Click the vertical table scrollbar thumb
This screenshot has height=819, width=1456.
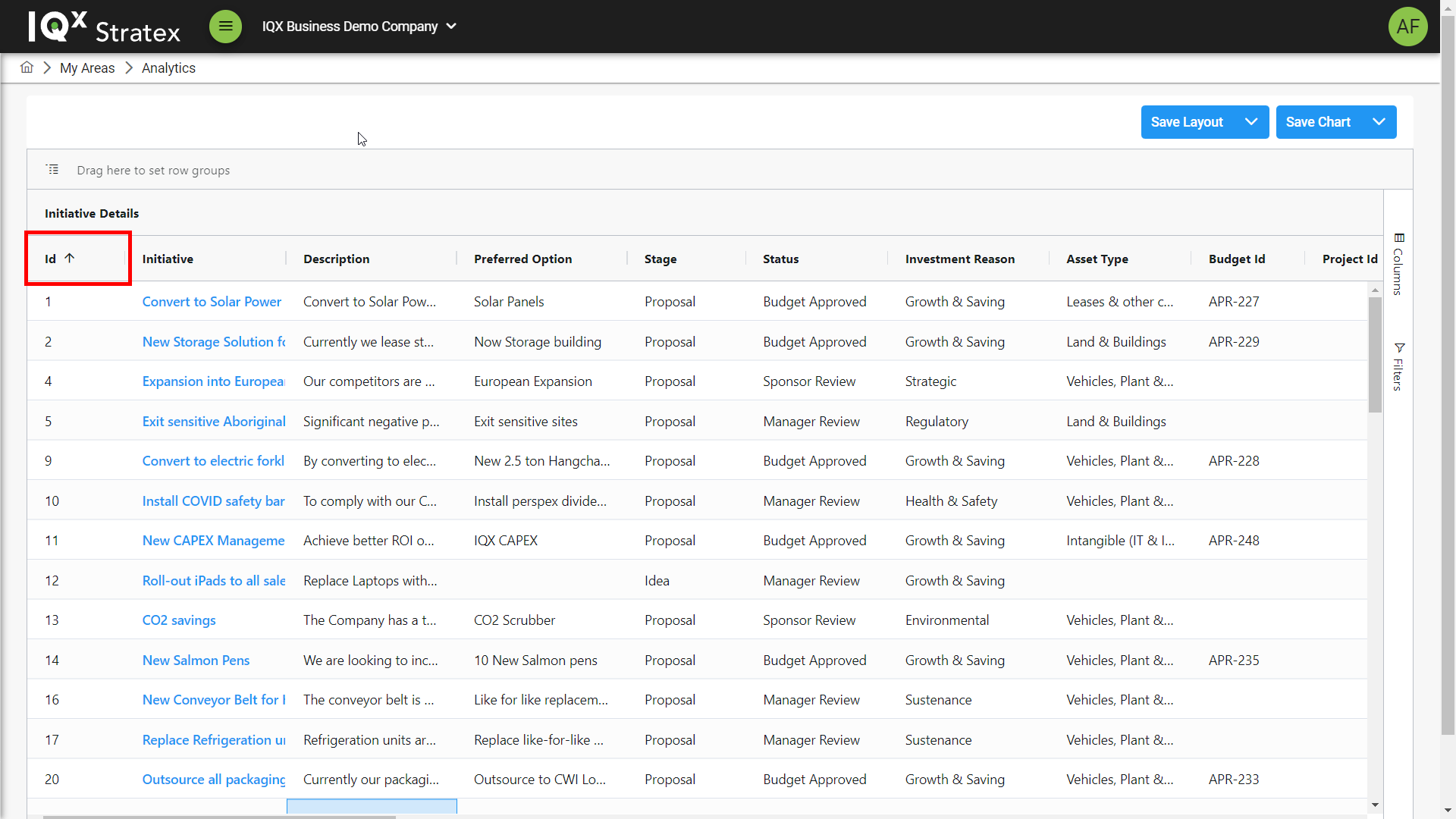(x=1375, y=355)
